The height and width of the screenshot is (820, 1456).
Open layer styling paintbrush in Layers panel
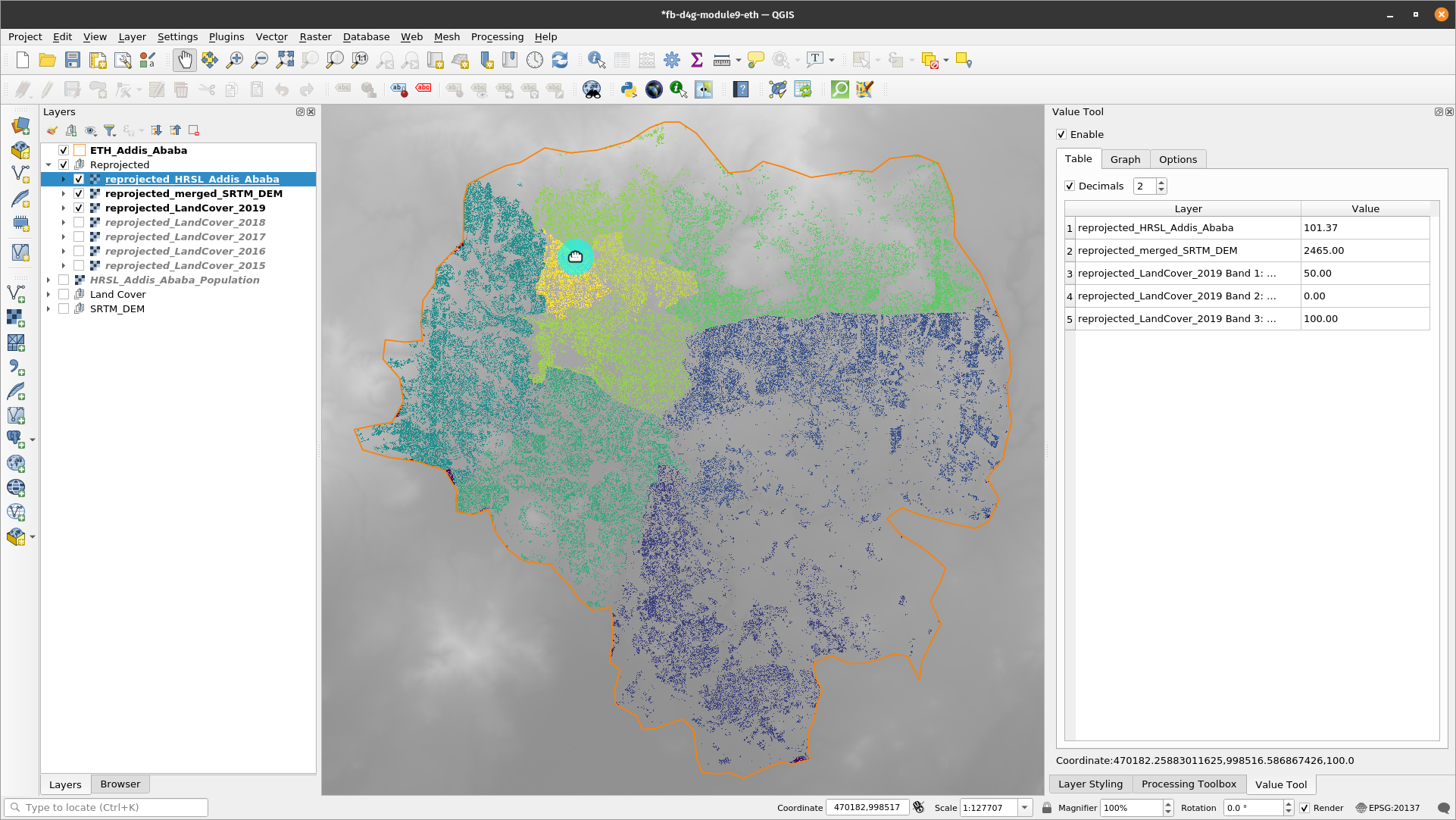(x=52, y=130)
